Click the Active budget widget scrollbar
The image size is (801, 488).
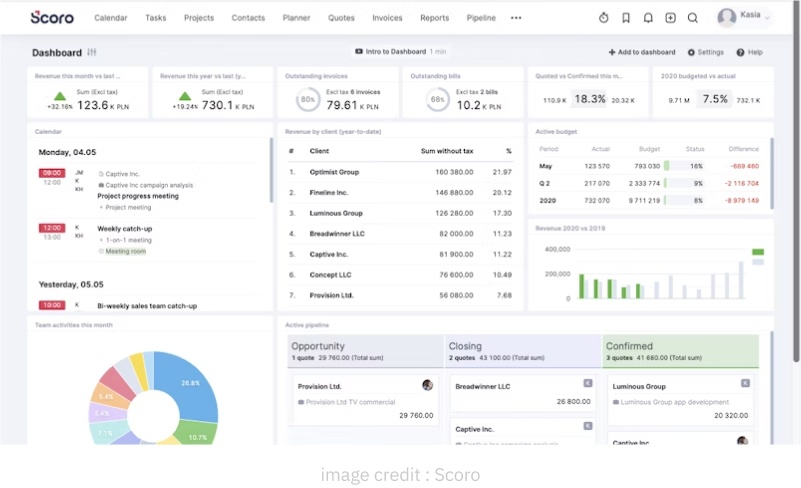coord(771,173)
